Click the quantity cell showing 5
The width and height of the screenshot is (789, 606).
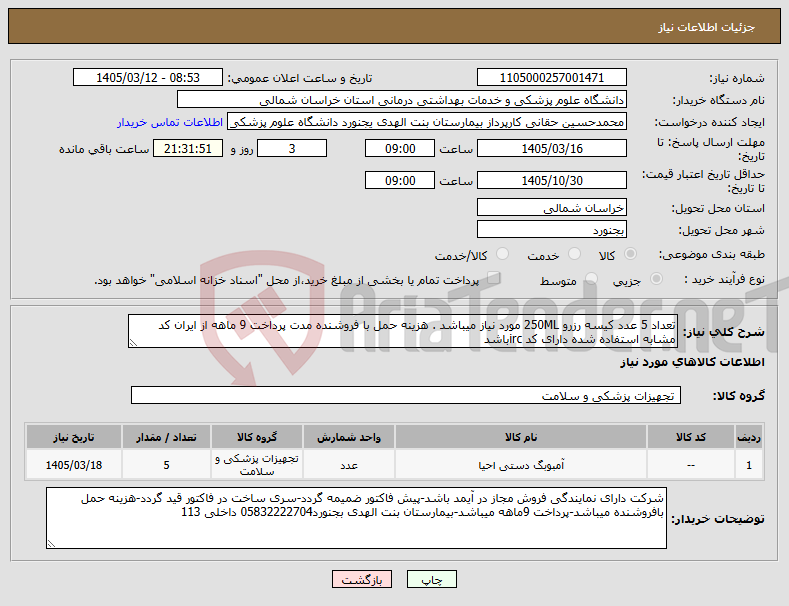click(x=166, y=465)
